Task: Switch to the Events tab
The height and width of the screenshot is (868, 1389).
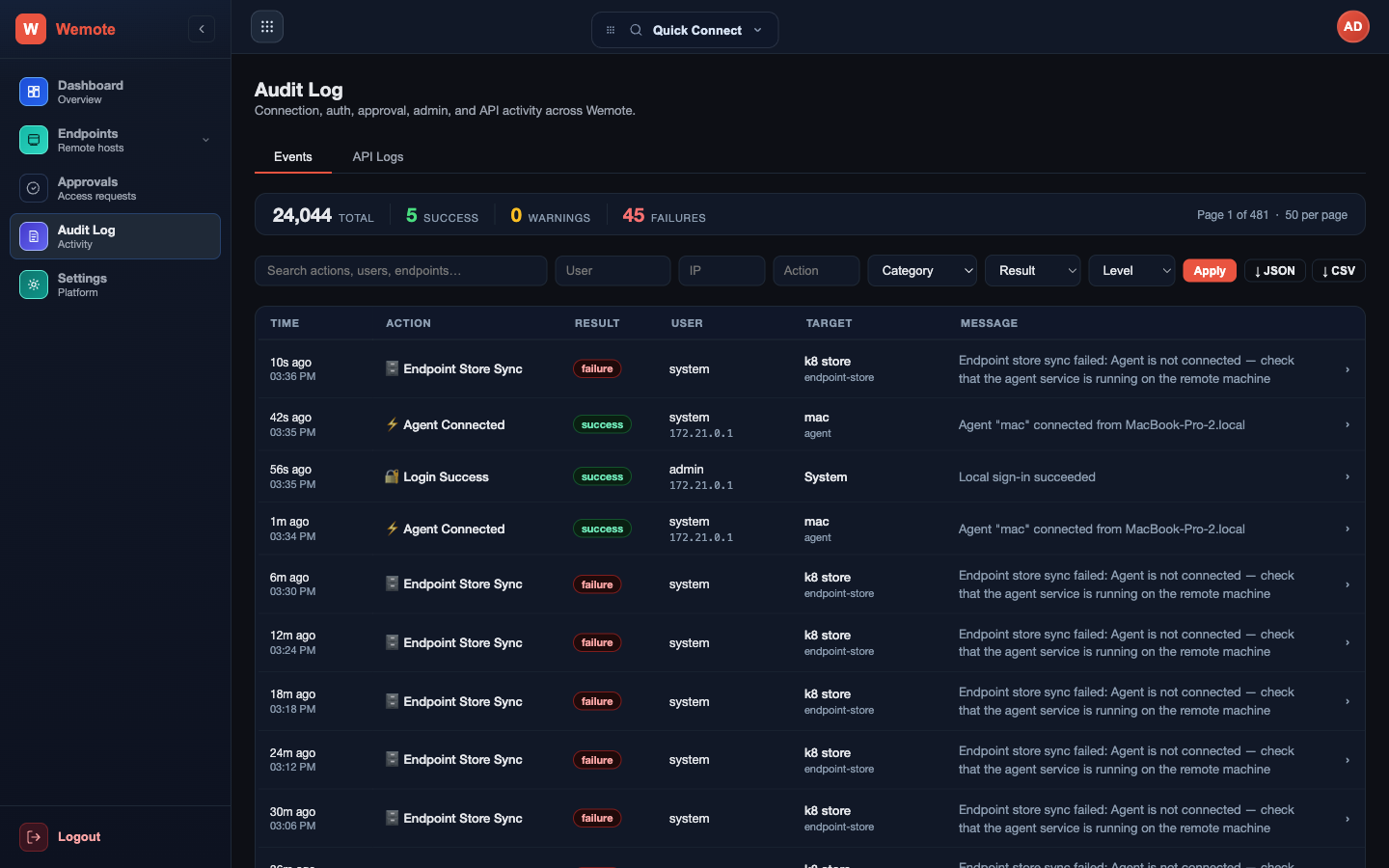Action: click(293, 156)
